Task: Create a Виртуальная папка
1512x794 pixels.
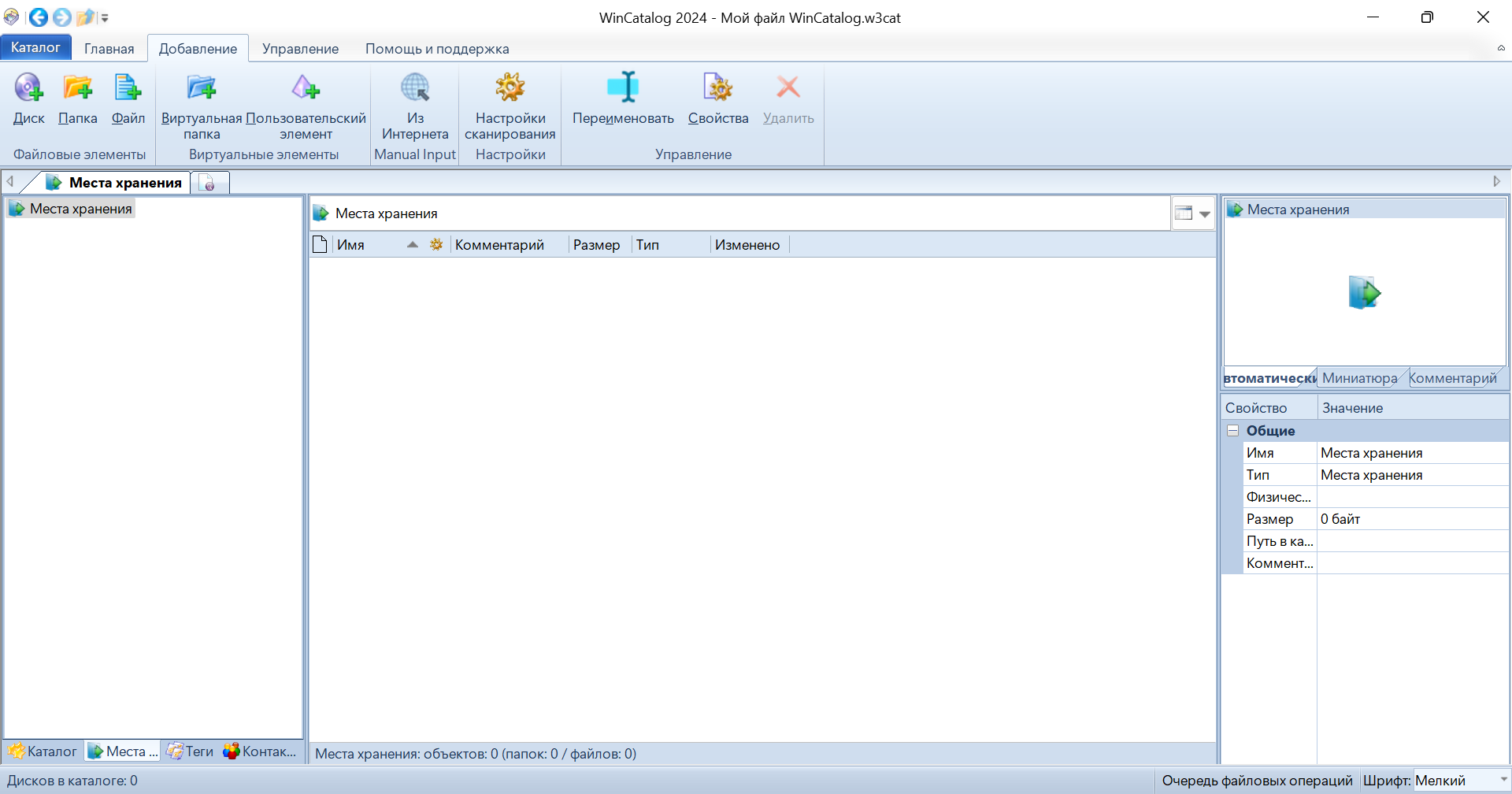Action: (x=202, y=106)
